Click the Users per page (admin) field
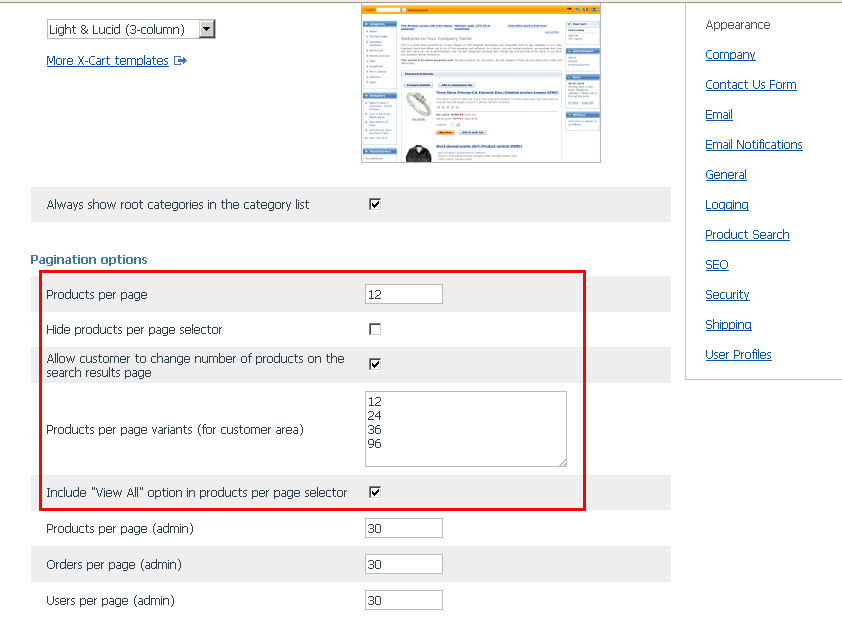Viewport: 842px width, 617px height. (403, 600)
